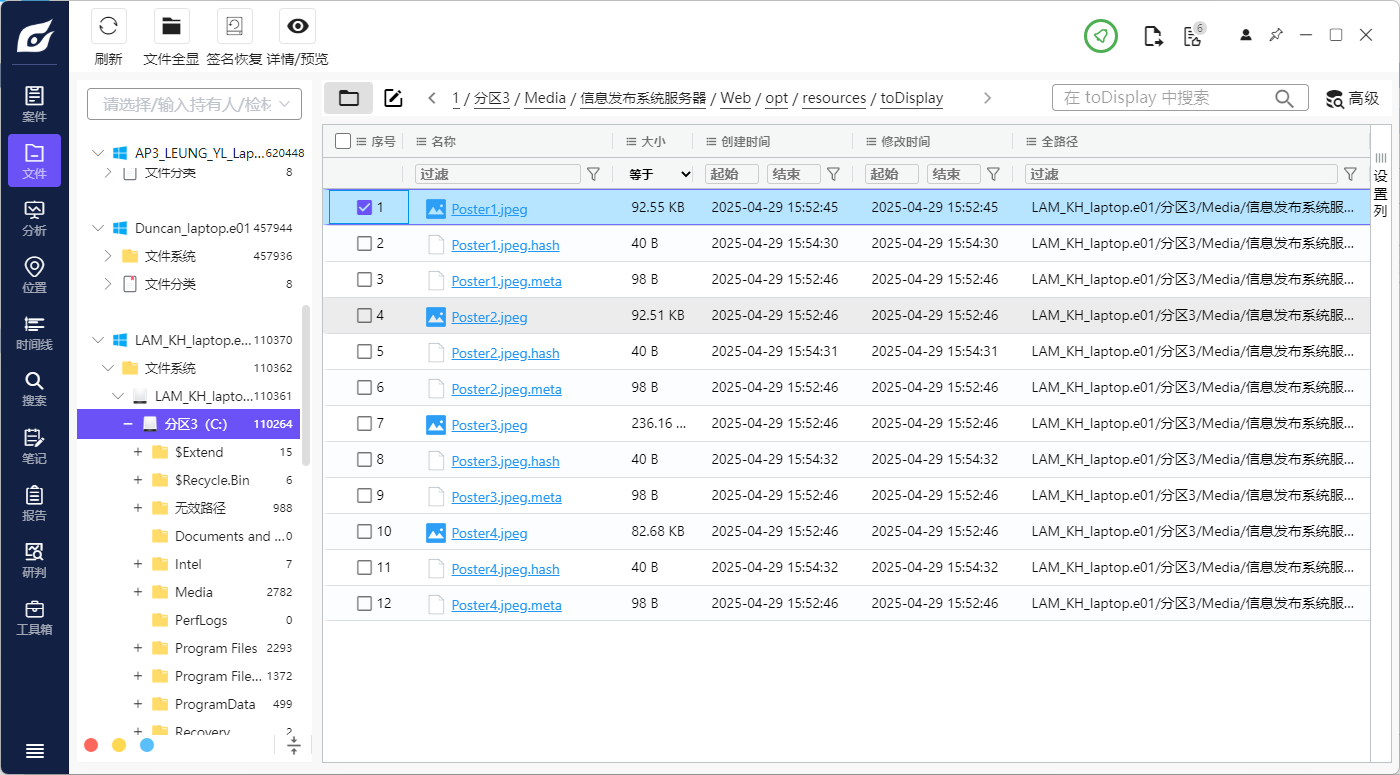Collapse the AP3_LEUNG_YL_Lap tree node
The height and width of the screenshot is (775, 1400).
click(97, 153)
